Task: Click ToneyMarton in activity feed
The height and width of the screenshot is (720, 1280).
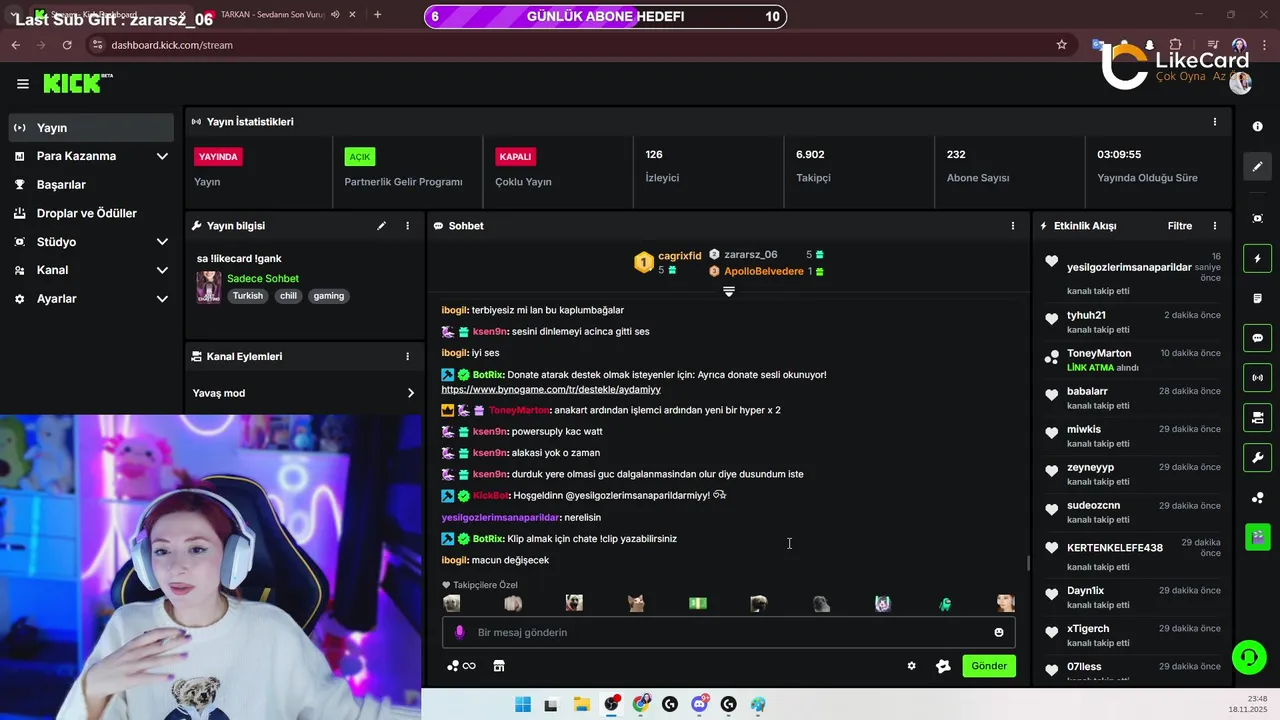Action: pyautogui.click(x=1099, y=353)
